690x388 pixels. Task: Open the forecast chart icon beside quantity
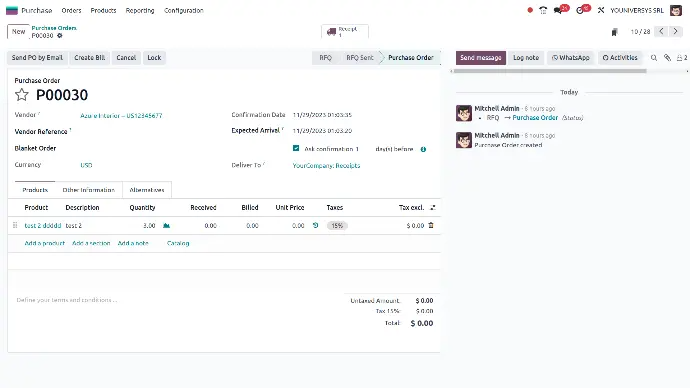(x=166, y=226)
